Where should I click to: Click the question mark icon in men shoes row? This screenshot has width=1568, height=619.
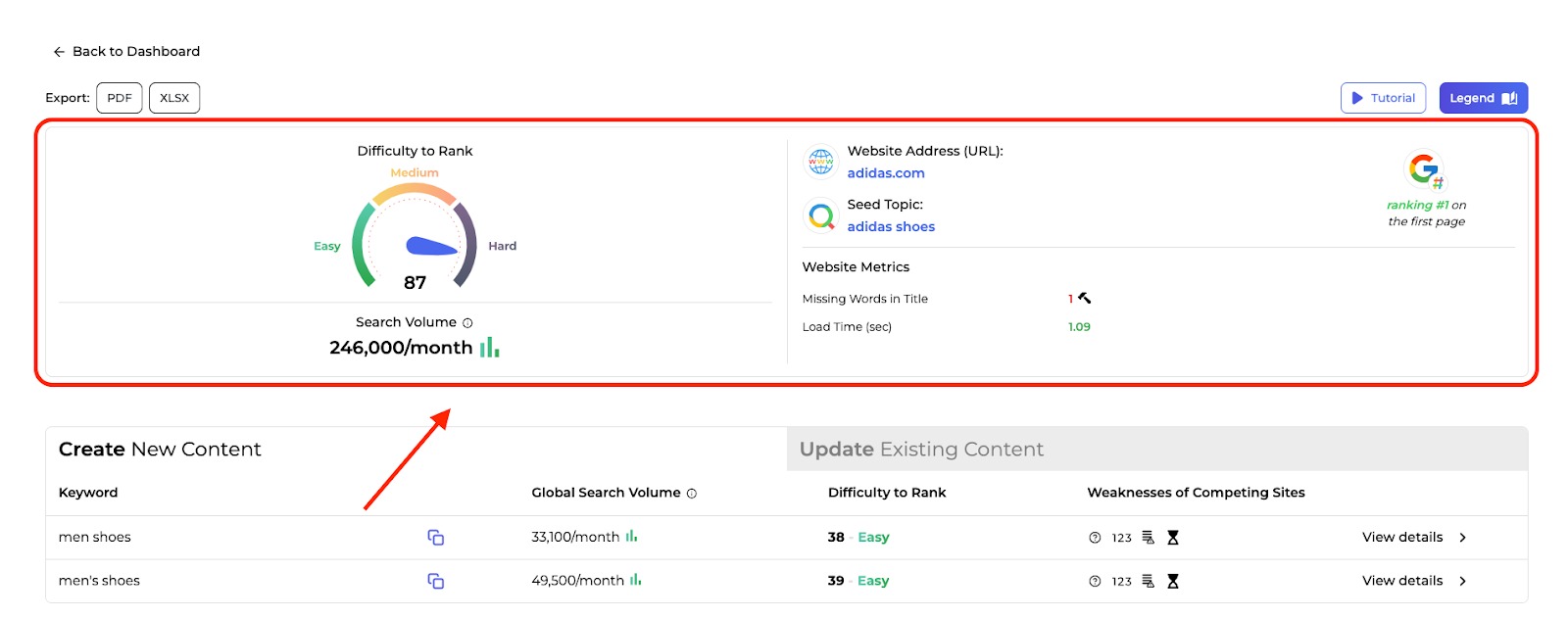(x=1095, y=538)
